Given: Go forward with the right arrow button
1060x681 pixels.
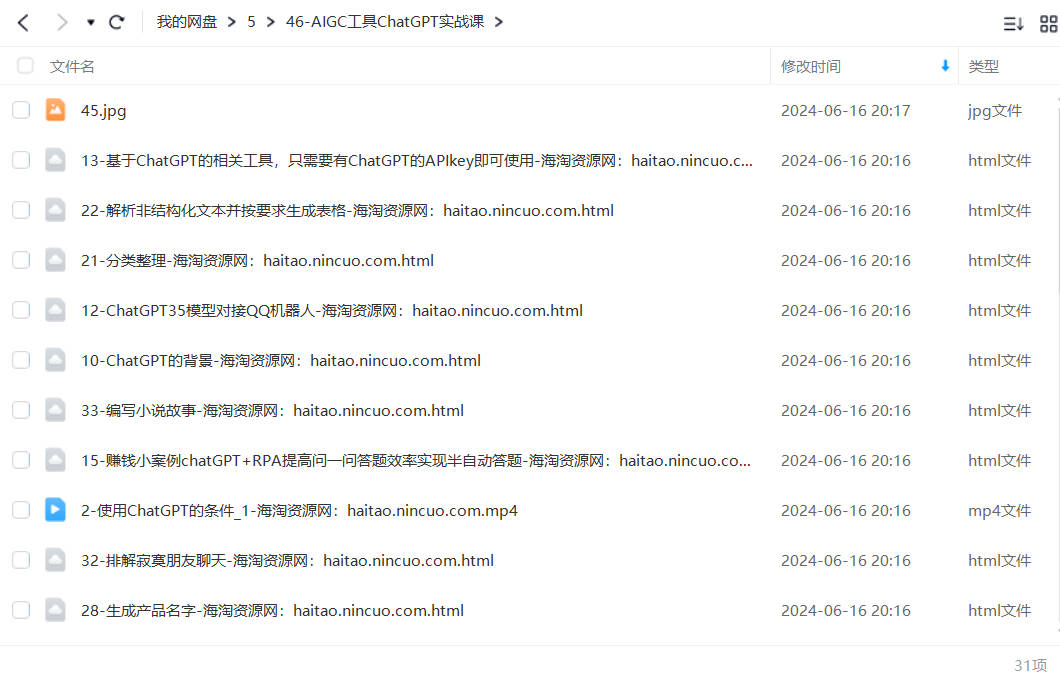Looking at the screenshot, I should [x=62, y=22].
